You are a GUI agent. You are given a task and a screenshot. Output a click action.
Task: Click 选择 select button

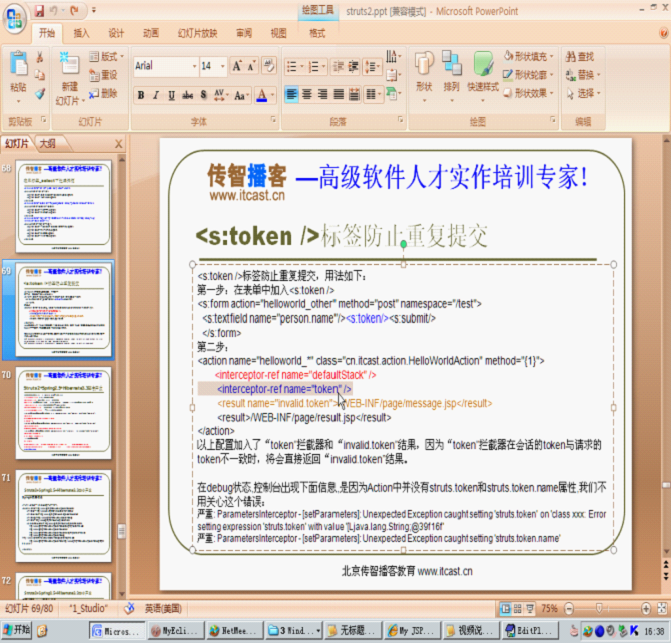(583, 93)
